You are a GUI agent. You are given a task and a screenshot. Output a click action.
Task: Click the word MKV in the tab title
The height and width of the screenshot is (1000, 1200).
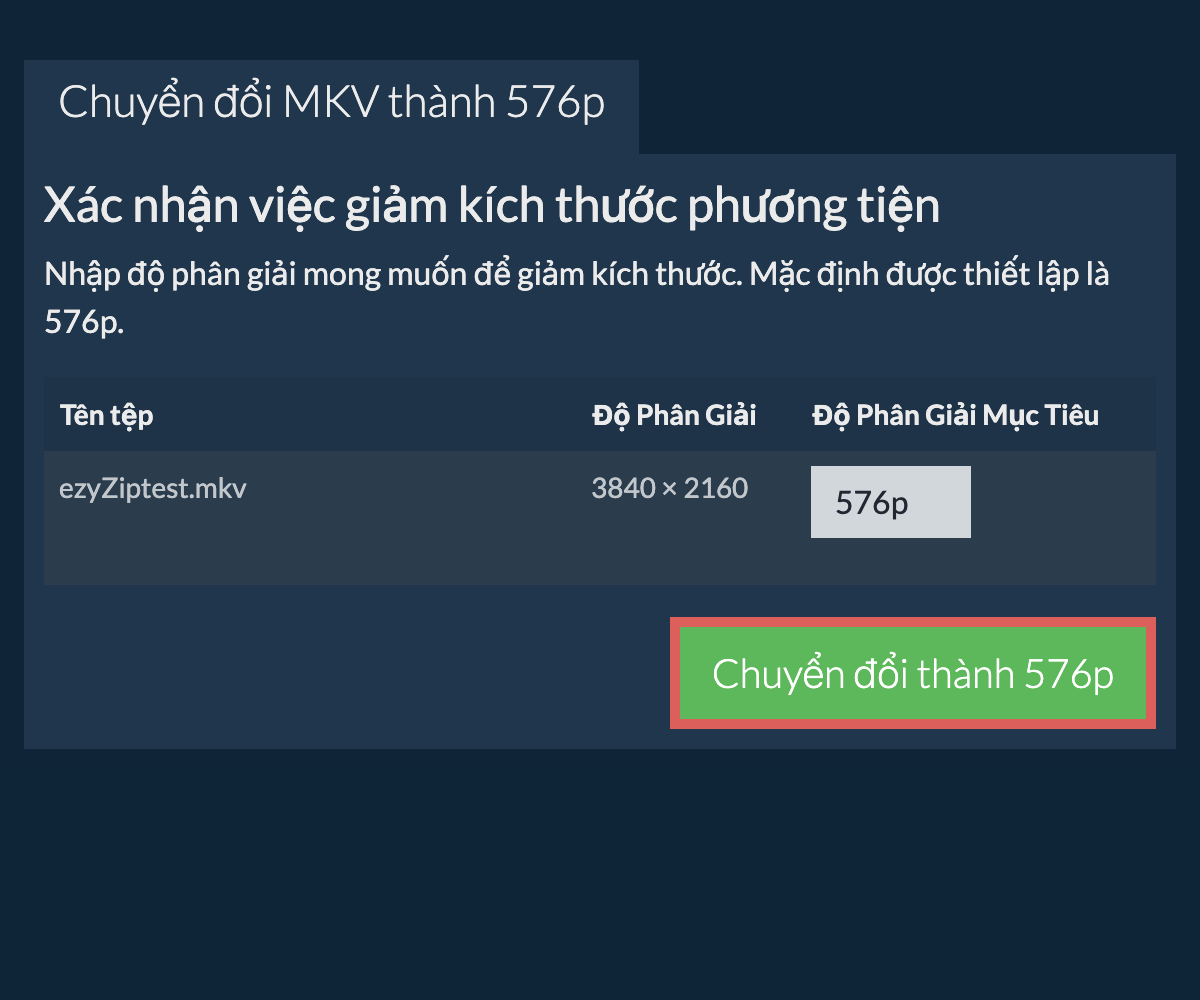click(x=332, y=104)
